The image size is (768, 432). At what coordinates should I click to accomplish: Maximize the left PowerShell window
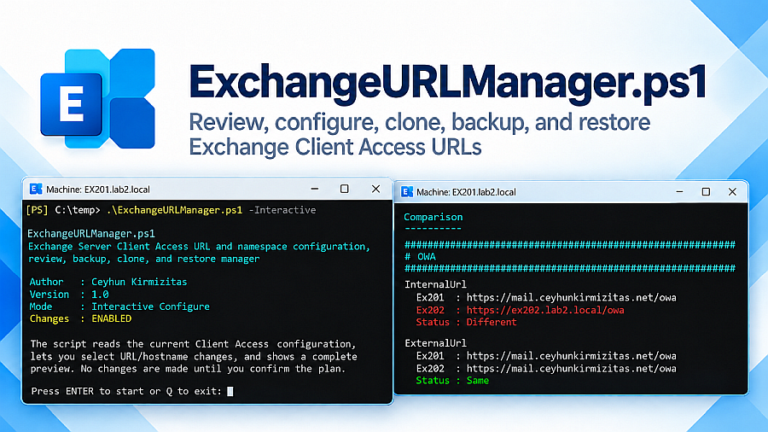pyautogui.click(x=344, y=189)
